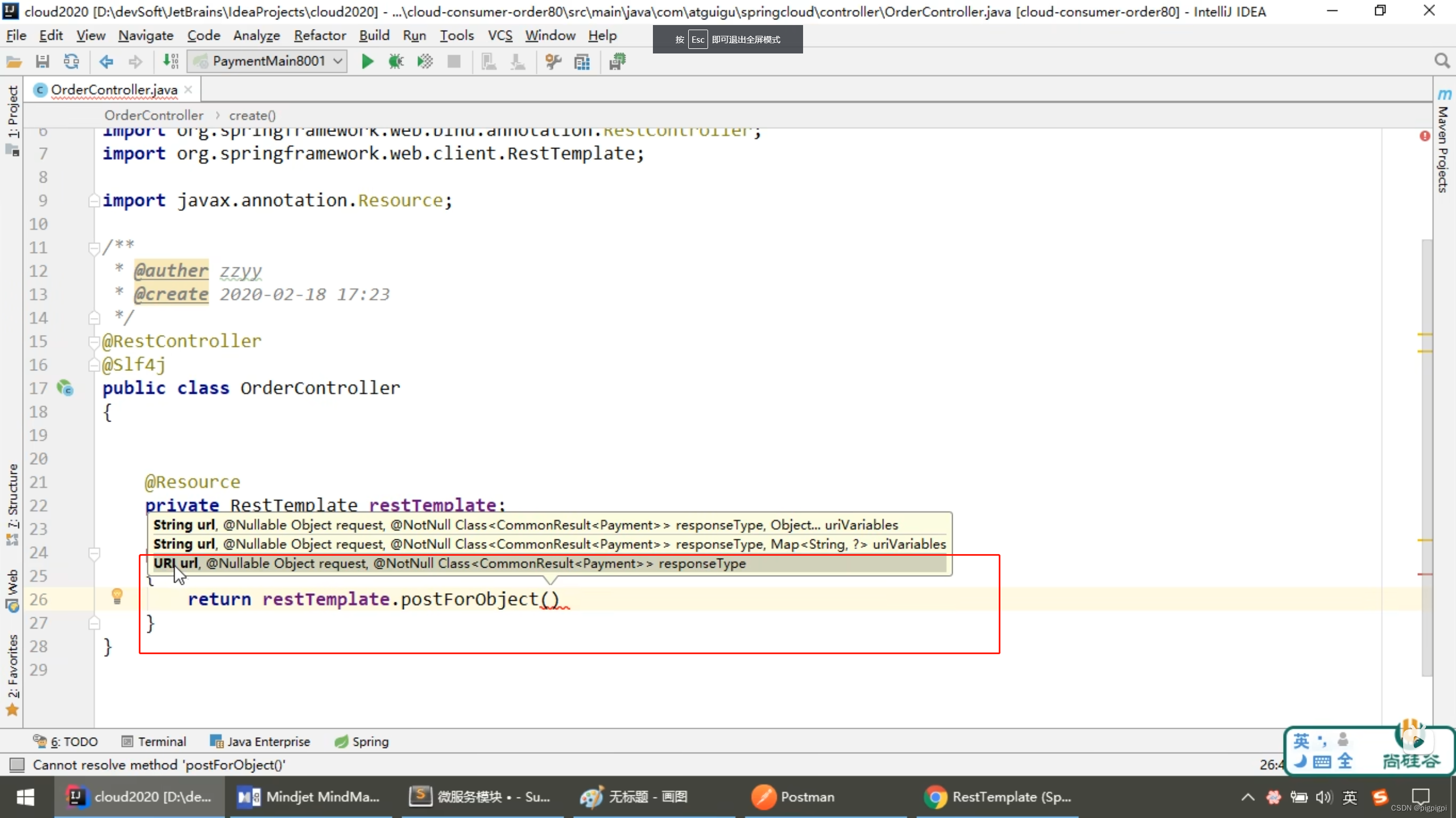This screenshot has width=1456, height=818.
Task: Click the OrderController breadcrumb
Action: pos(154,115)
